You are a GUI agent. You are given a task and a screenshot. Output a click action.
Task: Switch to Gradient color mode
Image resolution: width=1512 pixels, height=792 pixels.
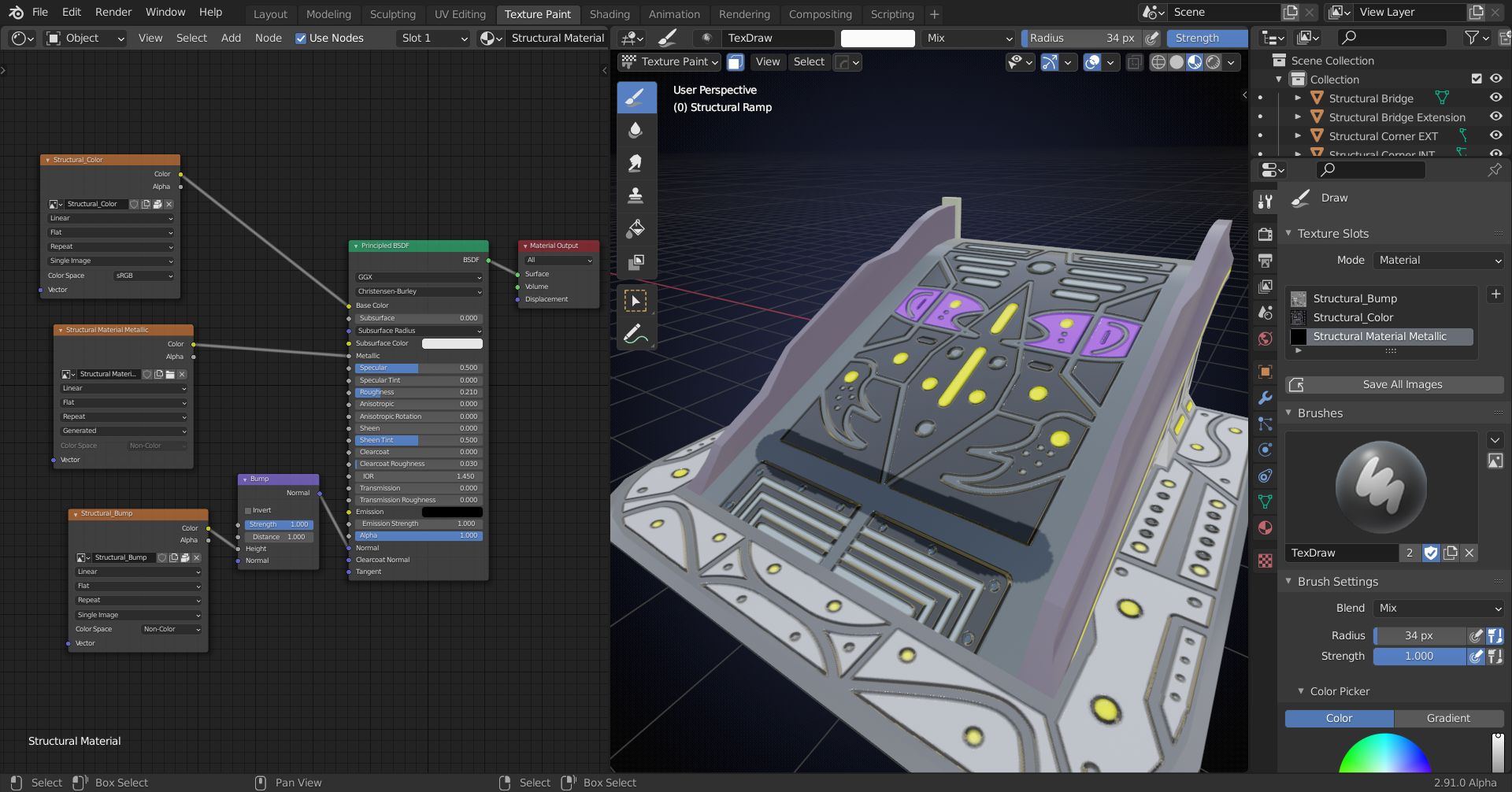pyautogui.click(x=1448, y=718)
